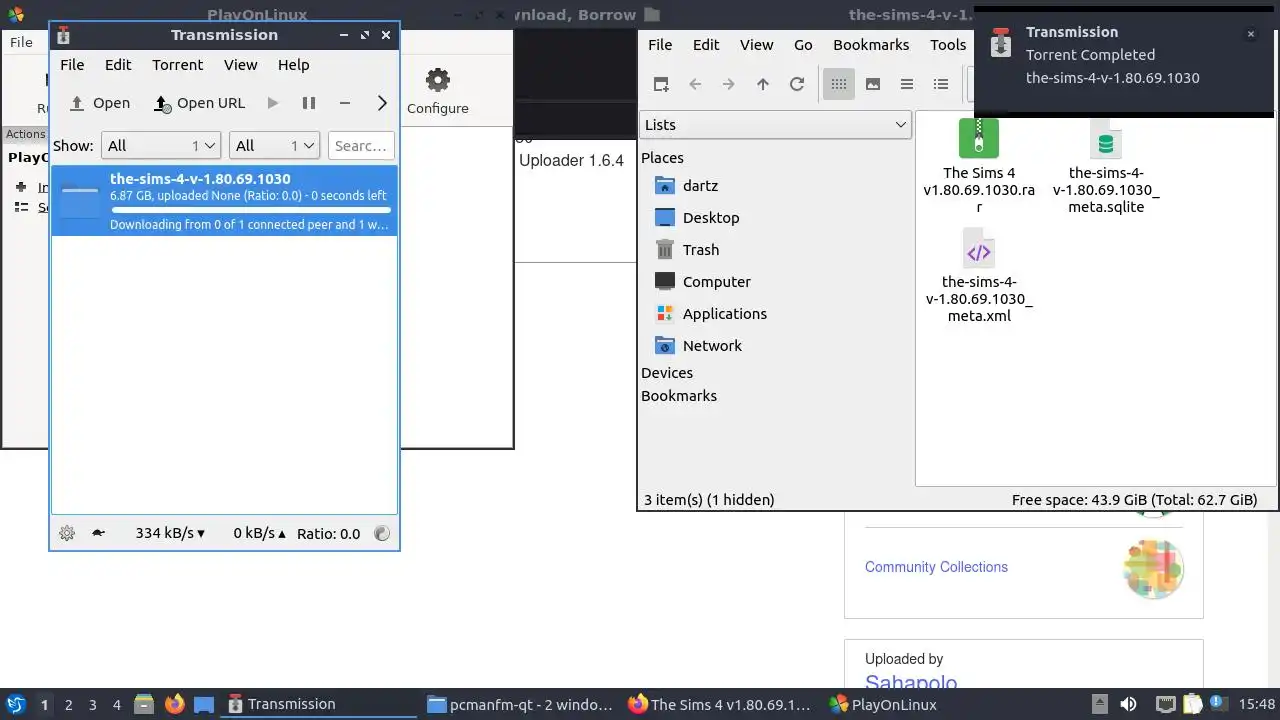This screenshot has height=720, width=1280.
Task: Open Configure in PlayOnLinux toolbar
Action: 437,91
